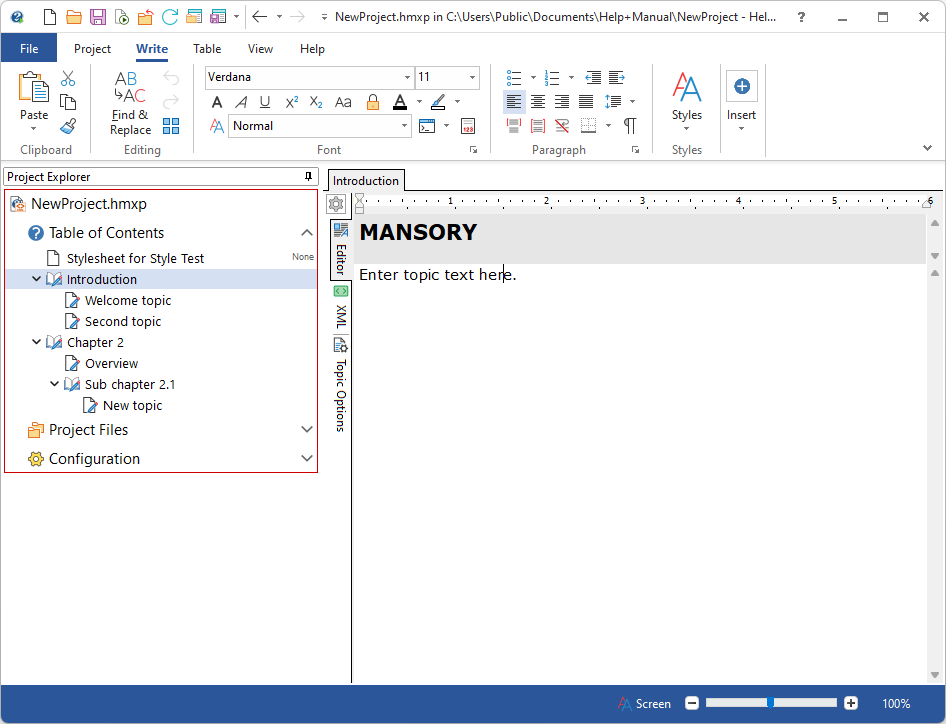The width and height of the screenshot is (946, 724).
Task: Open the Styles gallery
Action: click(686, 100)
